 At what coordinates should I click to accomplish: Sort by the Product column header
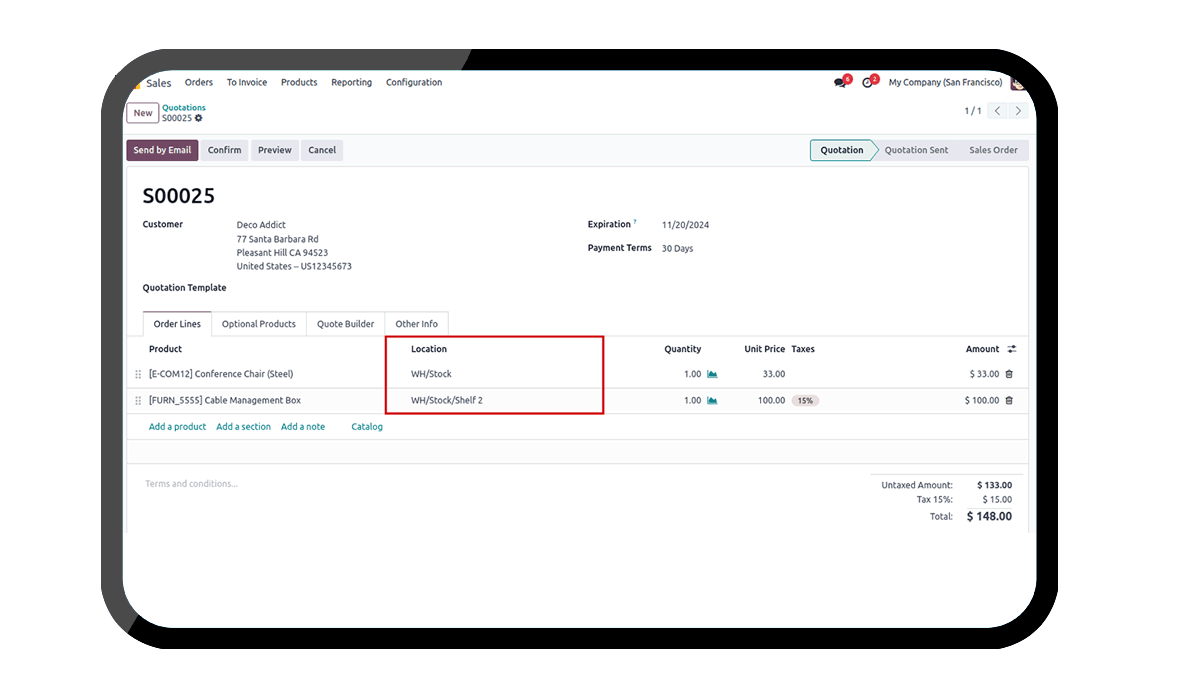click(165, 349)
